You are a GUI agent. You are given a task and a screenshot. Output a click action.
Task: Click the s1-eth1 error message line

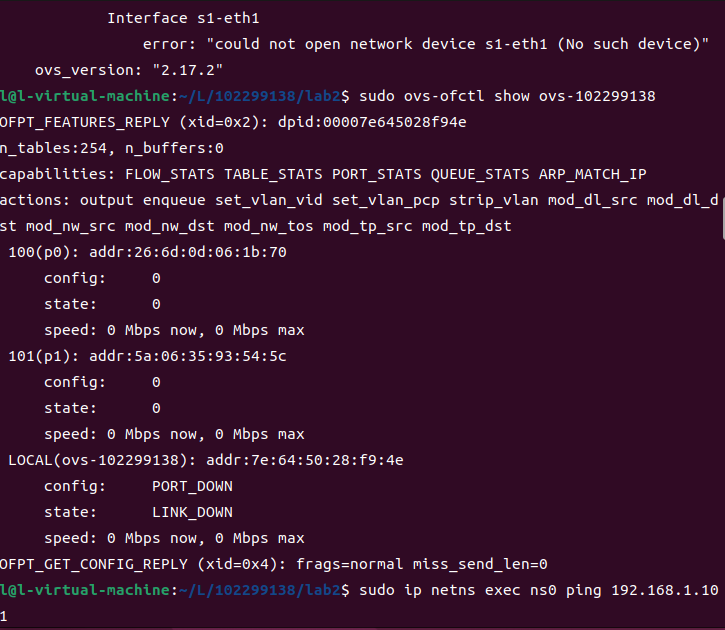426,44
